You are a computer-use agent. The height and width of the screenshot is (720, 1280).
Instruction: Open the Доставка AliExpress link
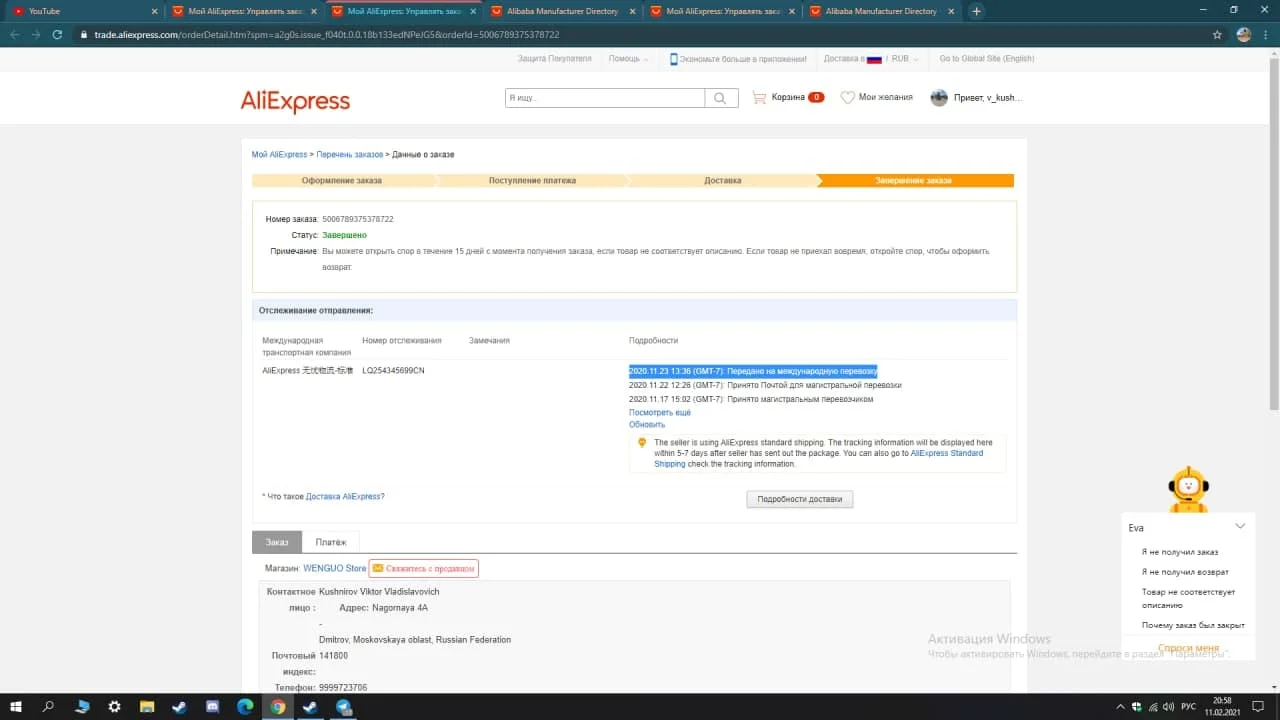343,497
